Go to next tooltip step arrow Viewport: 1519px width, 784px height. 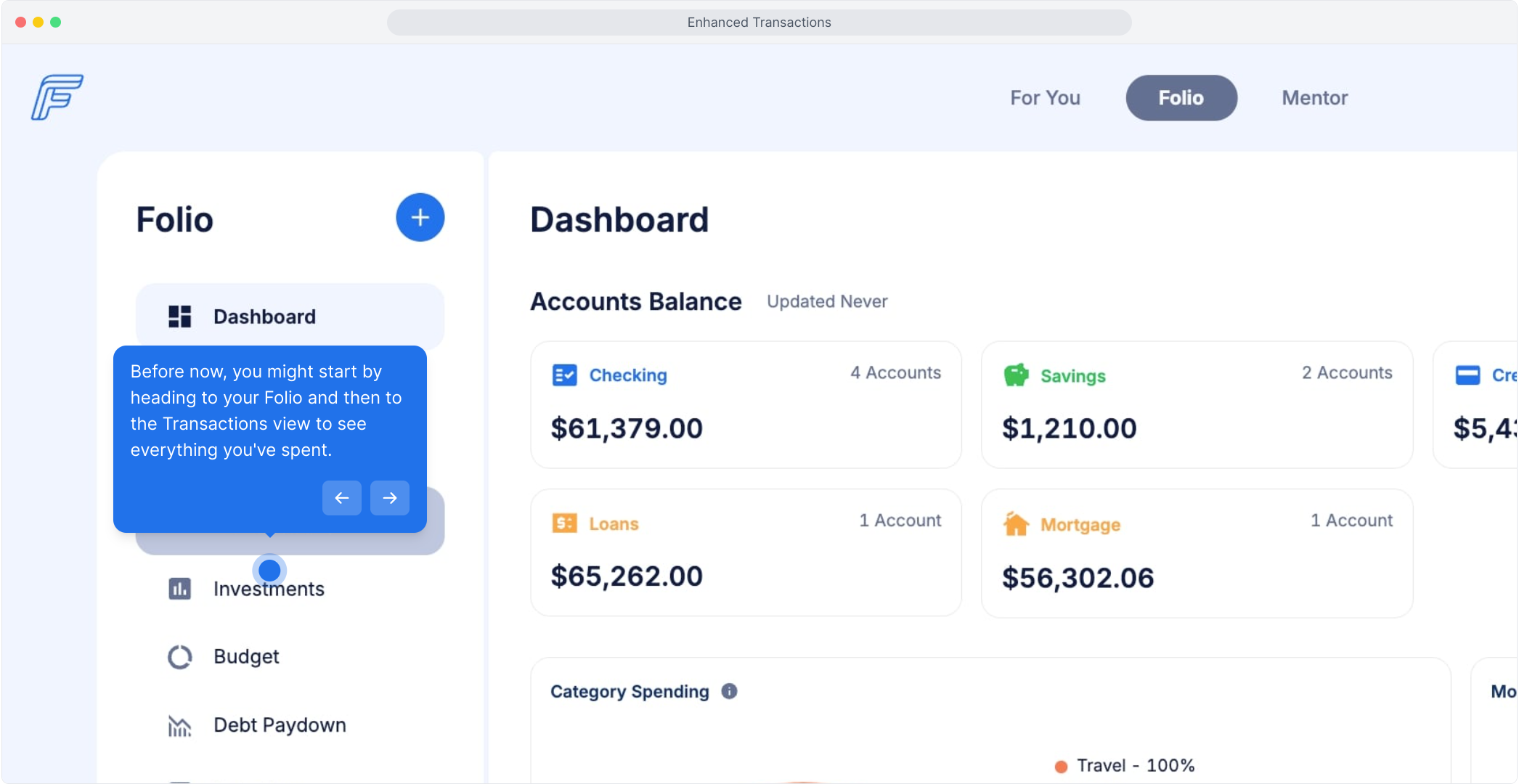click(390, 498)
